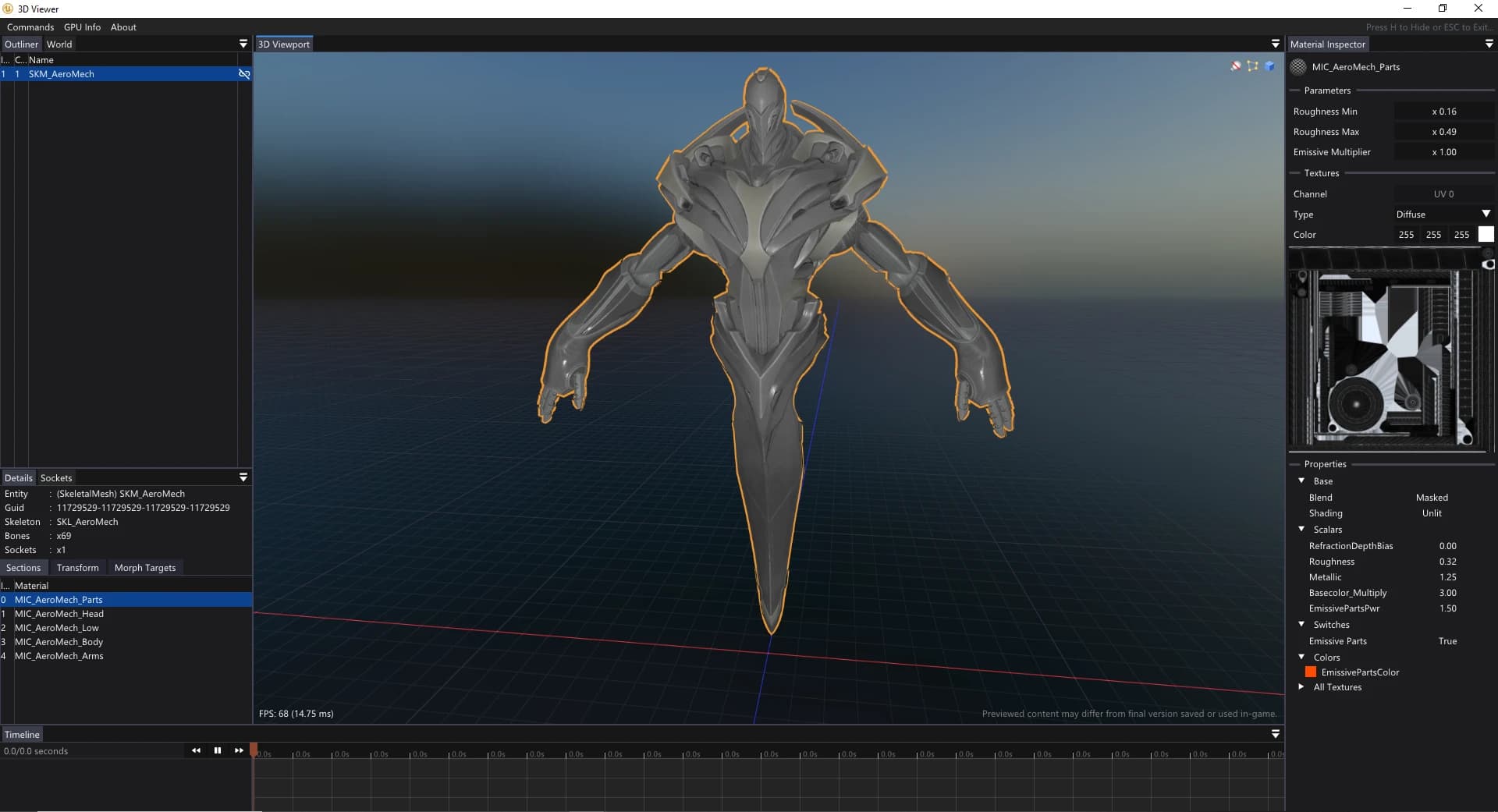This screenshot has width=1498, height=812.
Task: Step forward in the timeline
Action: tap(239, 750)
